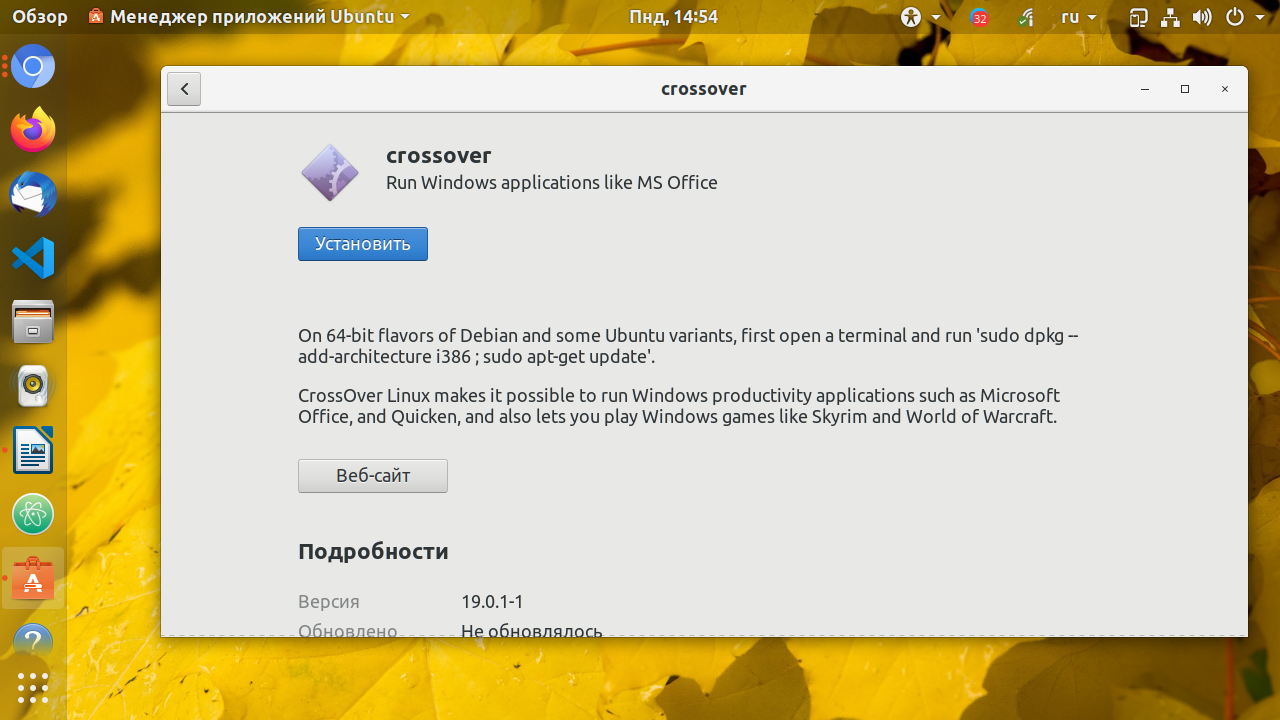Maximize the crossover window
Viewport: 1280px width, 720px height.
[x=1185, y=89]
